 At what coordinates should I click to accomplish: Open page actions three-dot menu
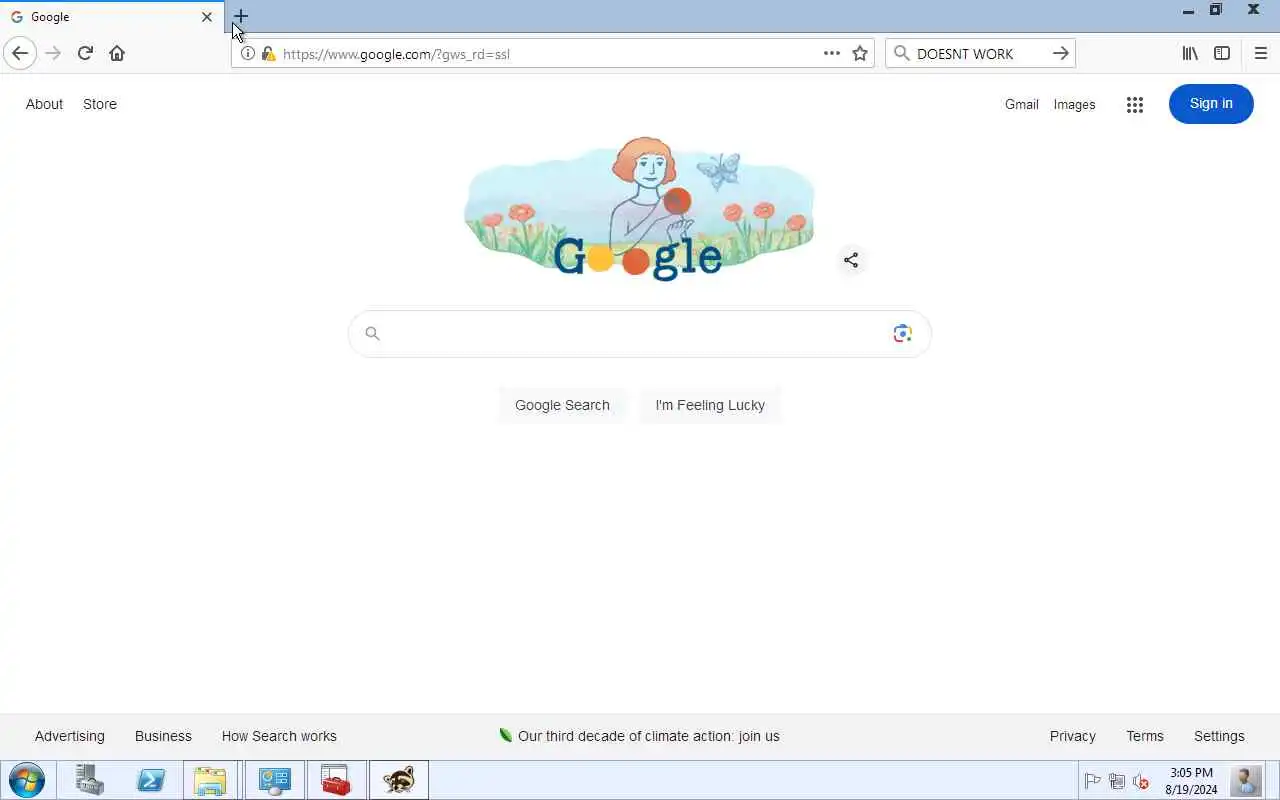coord(832,53)
